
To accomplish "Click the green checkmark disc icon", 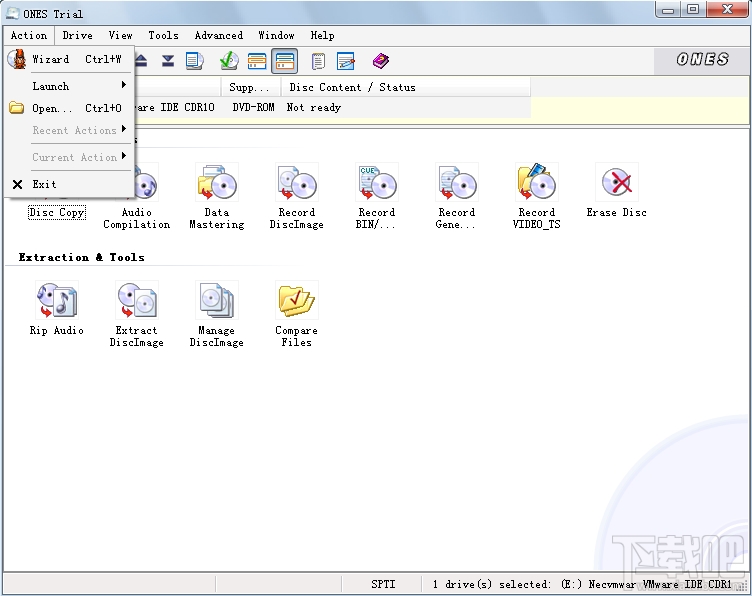I will 229,61.
